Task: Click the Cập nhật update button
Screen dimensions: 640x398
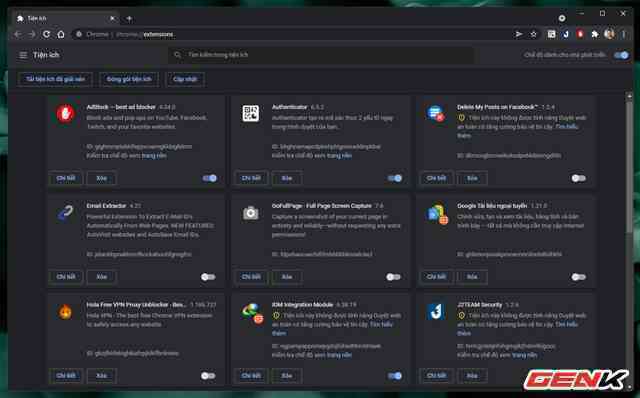Action: click(185, 79)
